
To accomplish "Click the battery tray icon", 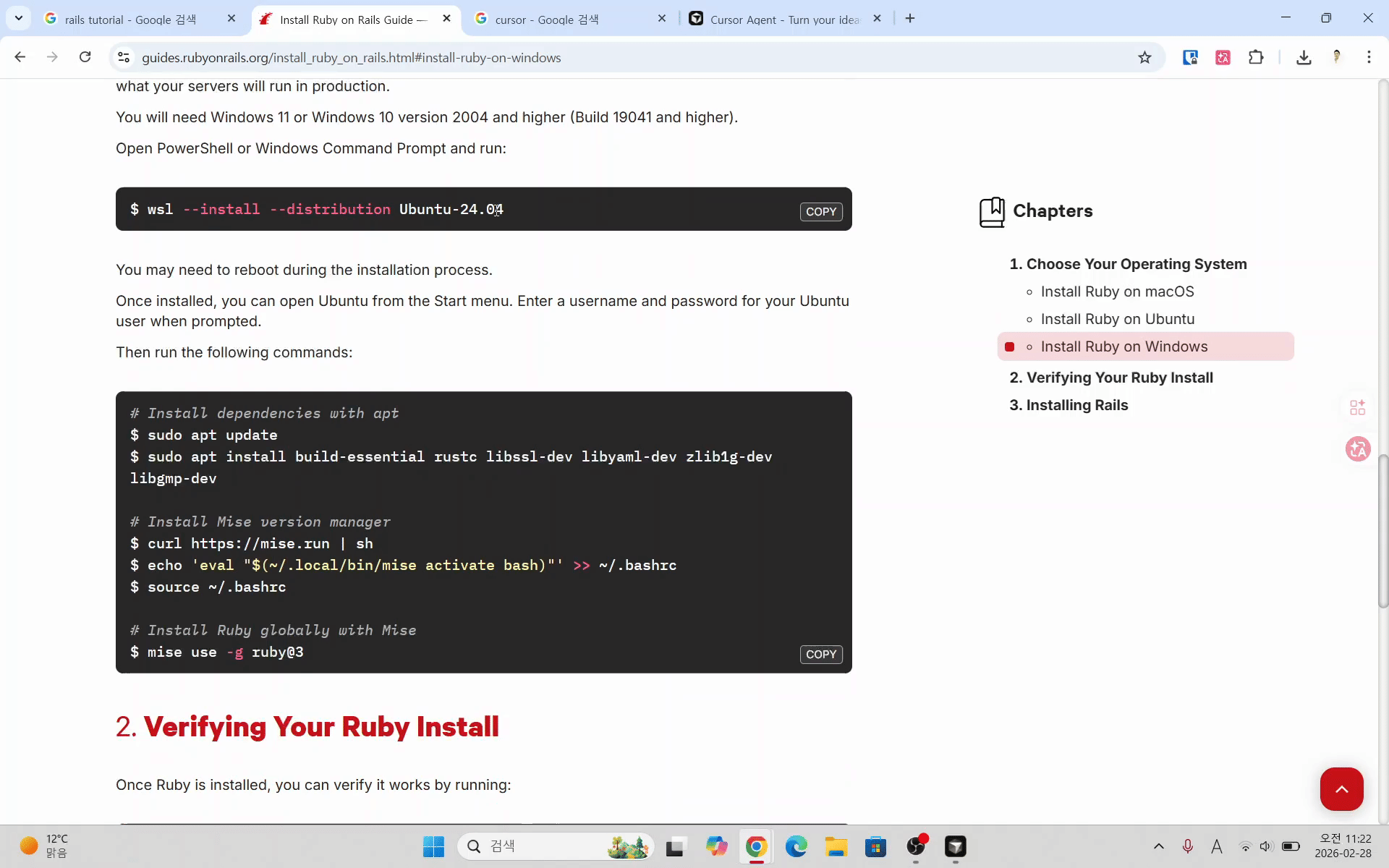I will click(1291, 846).
